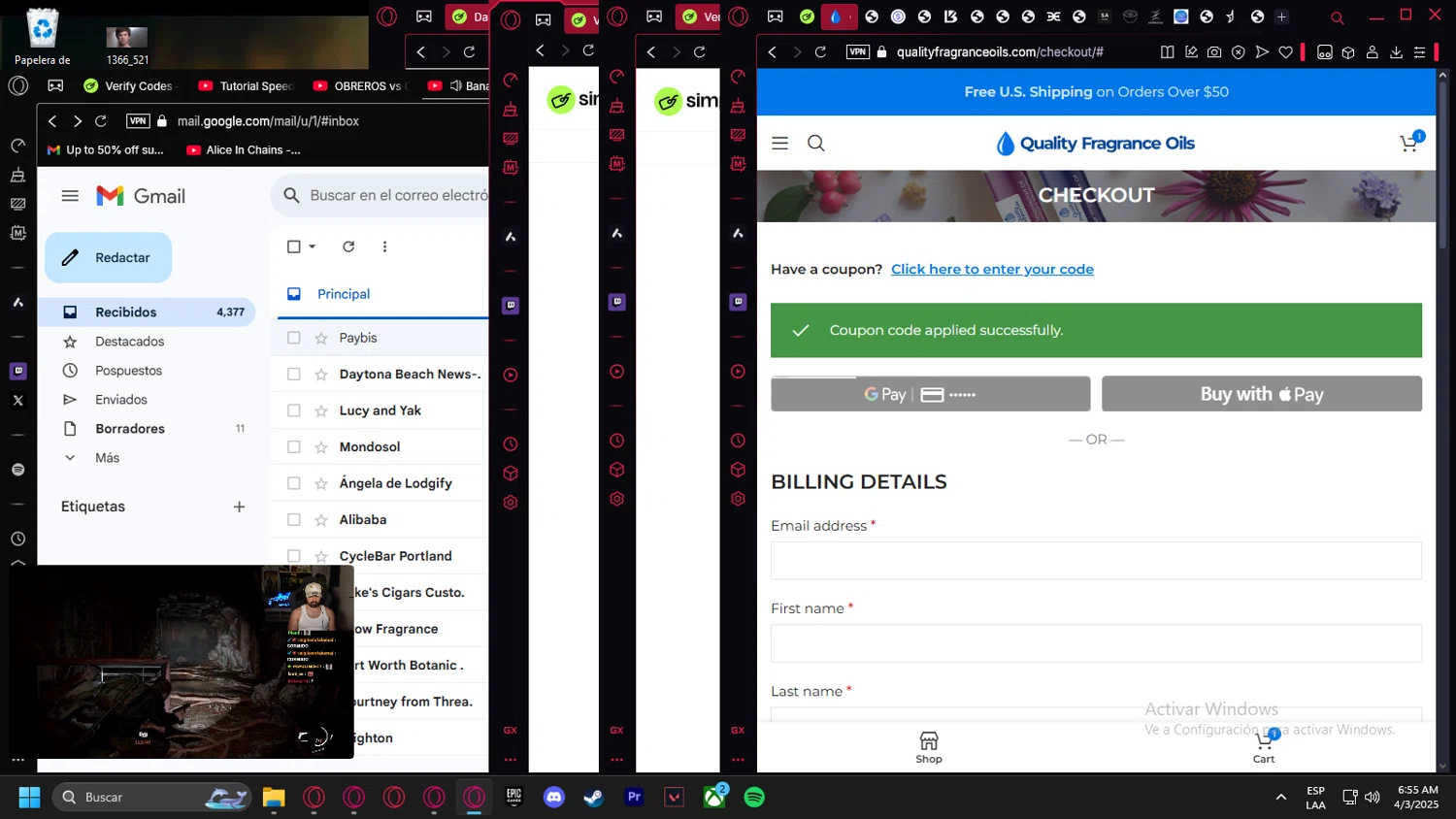Open Spotify from the taskbar
This screenshot has width=1456, height=819.
click(754, 798)
